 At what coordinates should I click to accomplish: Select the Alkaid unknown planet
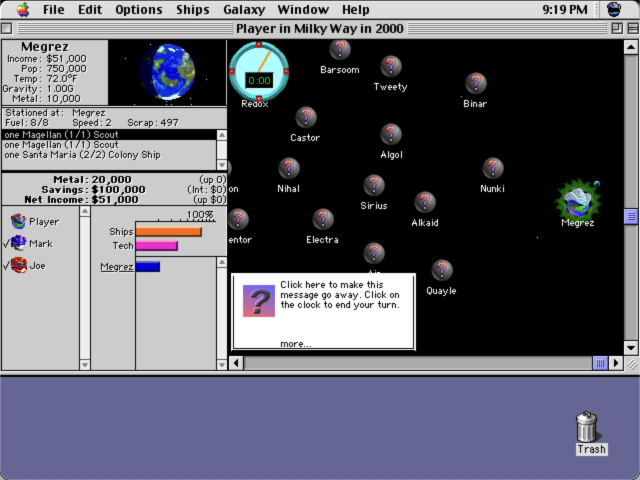pyautogui.click(x=424, y=202)
